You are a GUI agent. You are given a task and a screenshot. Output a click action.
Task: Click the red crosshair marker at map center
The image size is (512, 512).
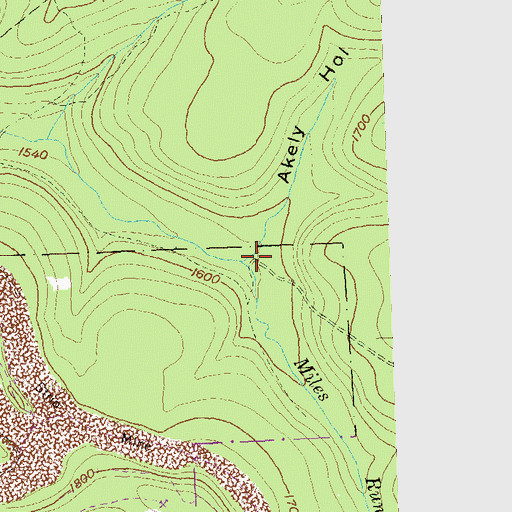pyautogui.click(x=256, y=256)
